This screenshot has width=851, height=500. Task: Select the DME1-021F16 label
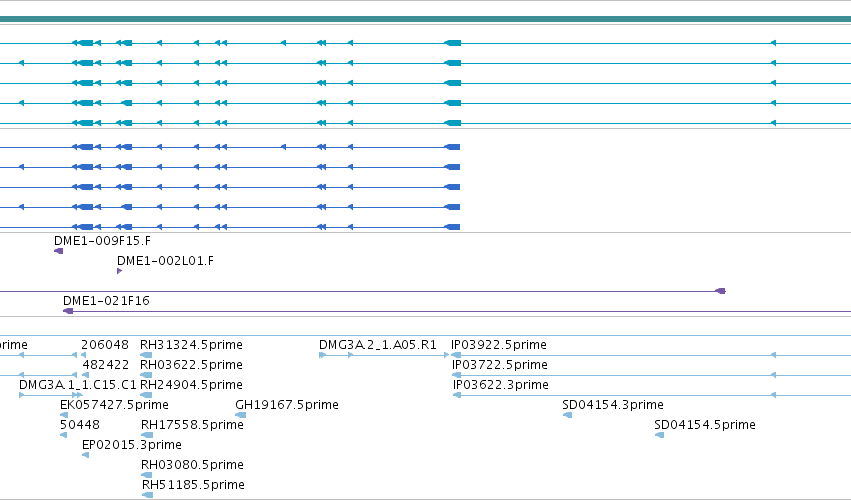(106, 301)
